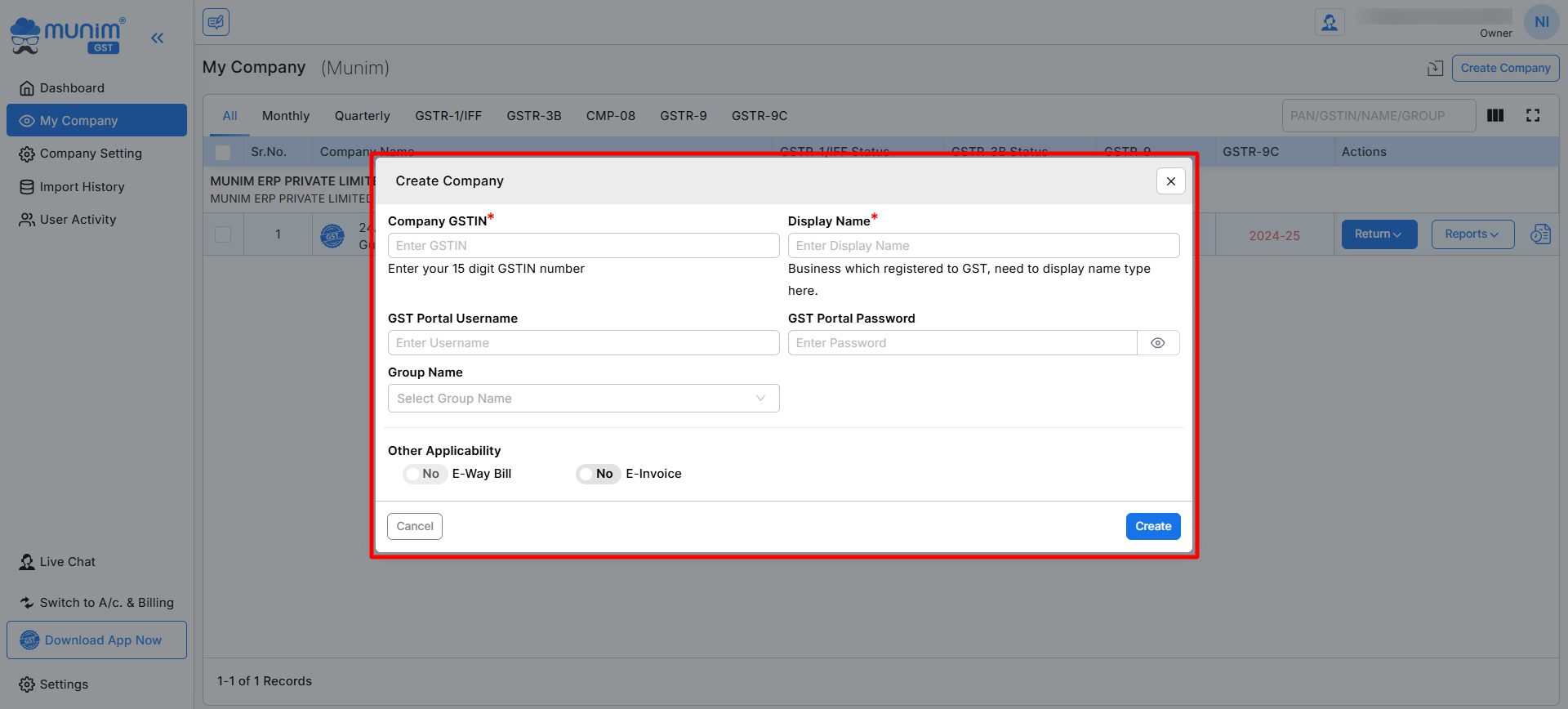Toggle the E-Way Bill switch

pyautogui.click(x=425, y=474)
